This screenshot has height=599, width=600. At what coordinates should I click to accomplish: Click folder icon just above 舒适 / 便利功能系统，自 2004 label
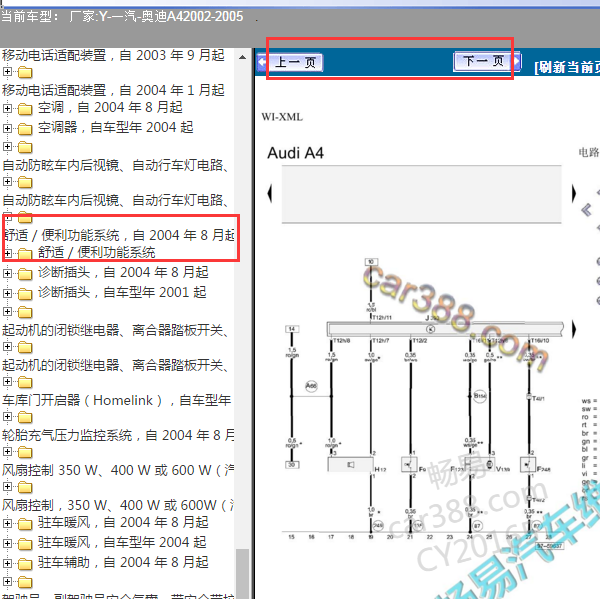click(25, 217)
